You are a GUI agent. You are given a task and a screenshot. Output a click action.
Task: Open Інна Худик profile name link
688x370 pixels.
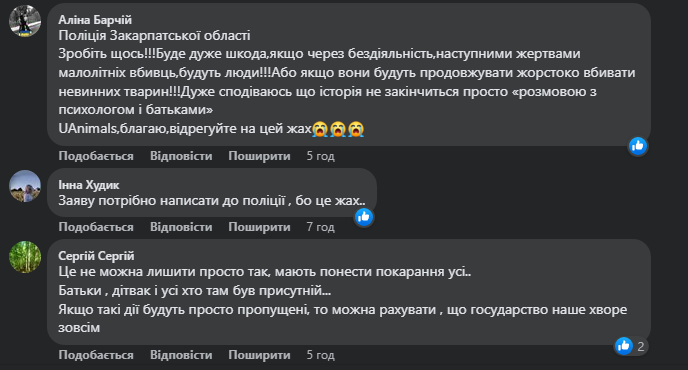[x=89, y=185]
